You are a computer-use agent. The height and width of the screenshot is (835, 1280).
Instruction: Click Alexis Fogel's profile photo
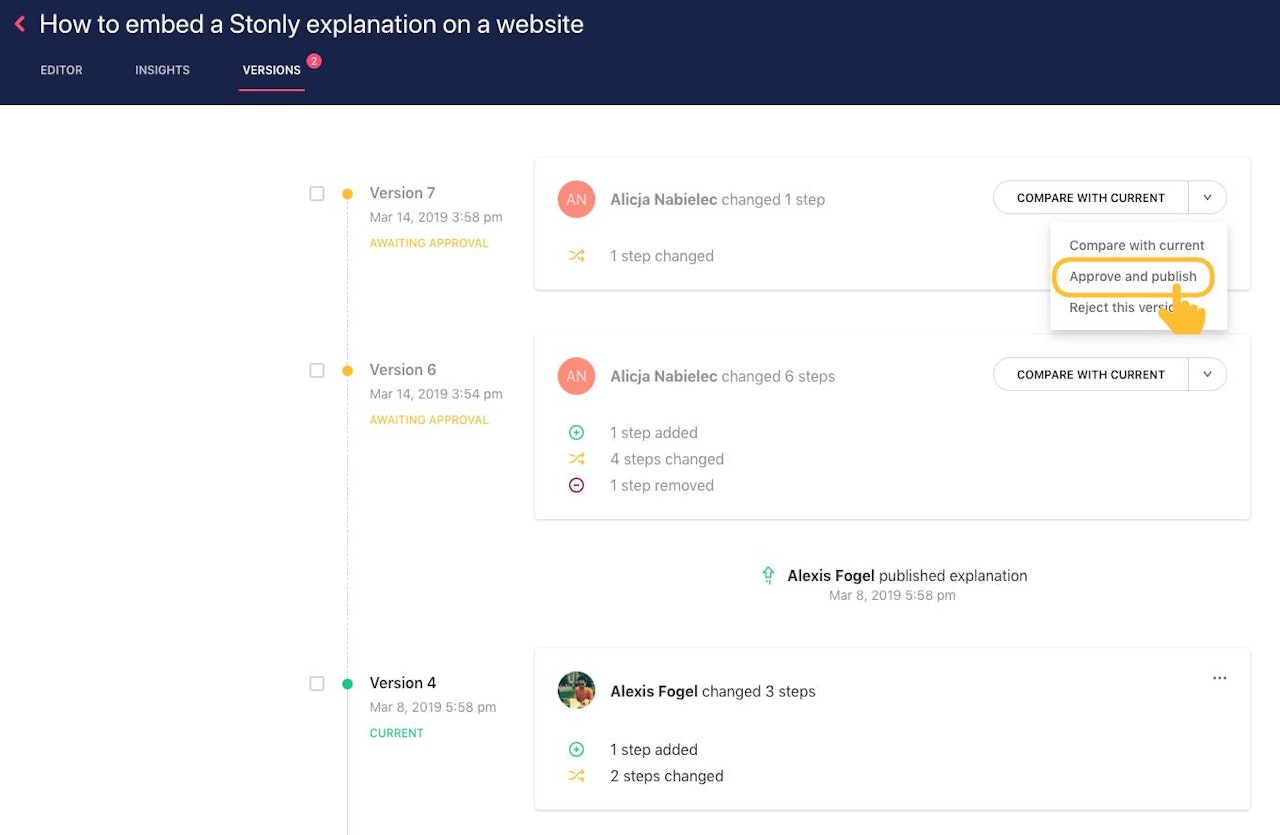(576, 691)
